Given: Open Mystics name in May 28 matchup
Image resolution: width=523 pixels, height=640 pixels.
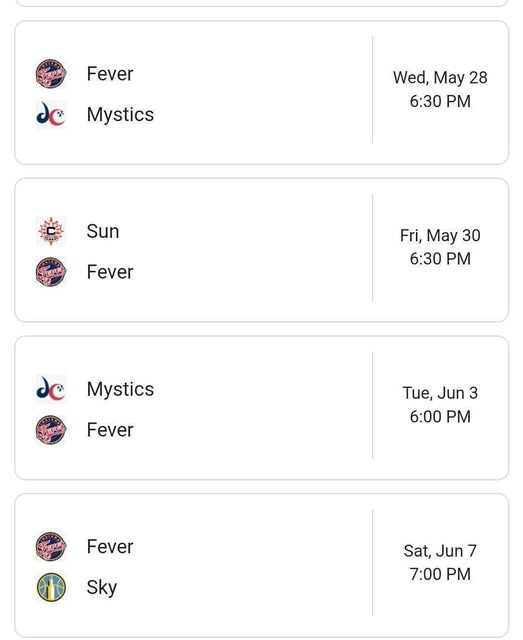Looking at the screenshot, I should click(x=120, y=115).
